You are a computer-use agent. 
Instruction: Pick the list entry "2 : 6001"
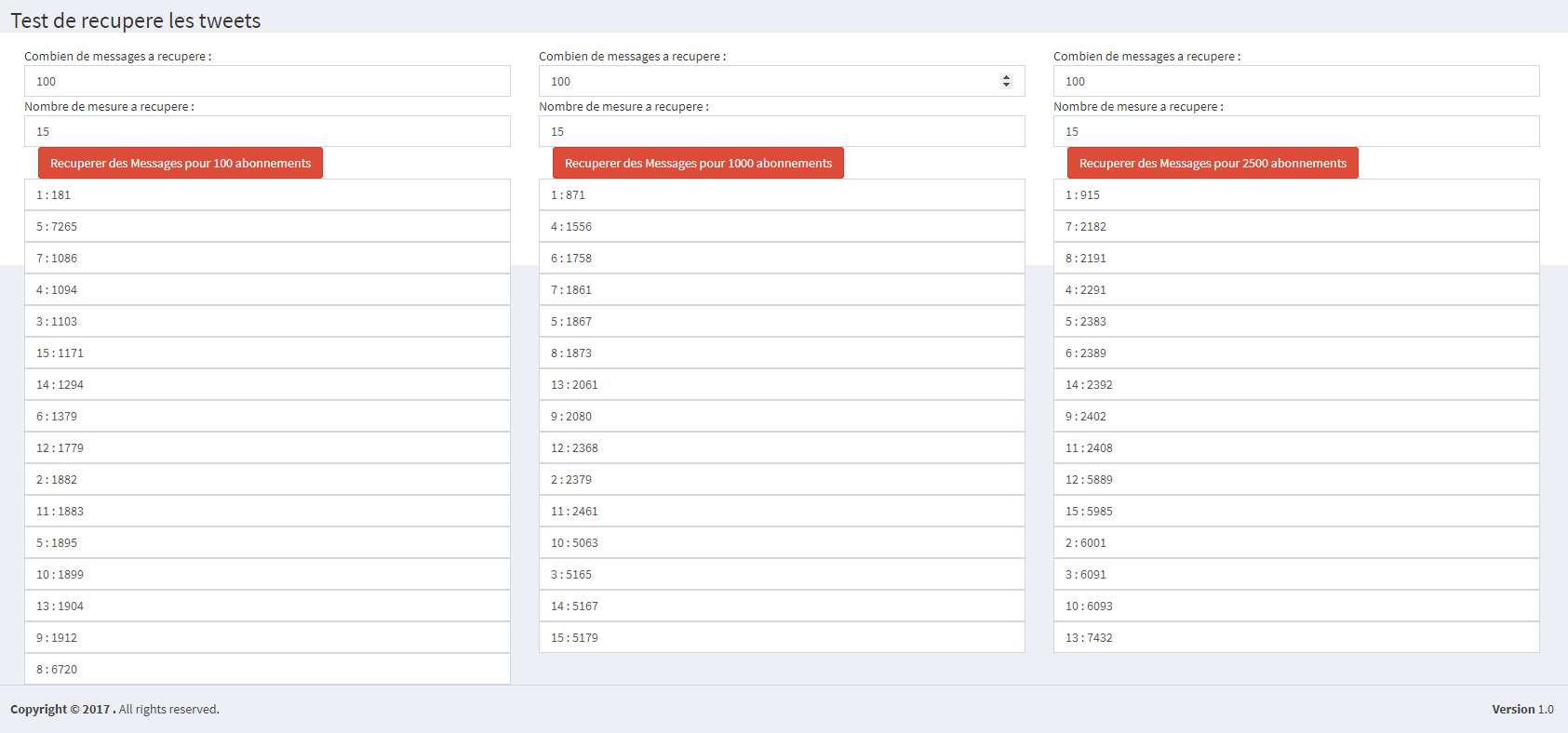[x=1296, y=542]
